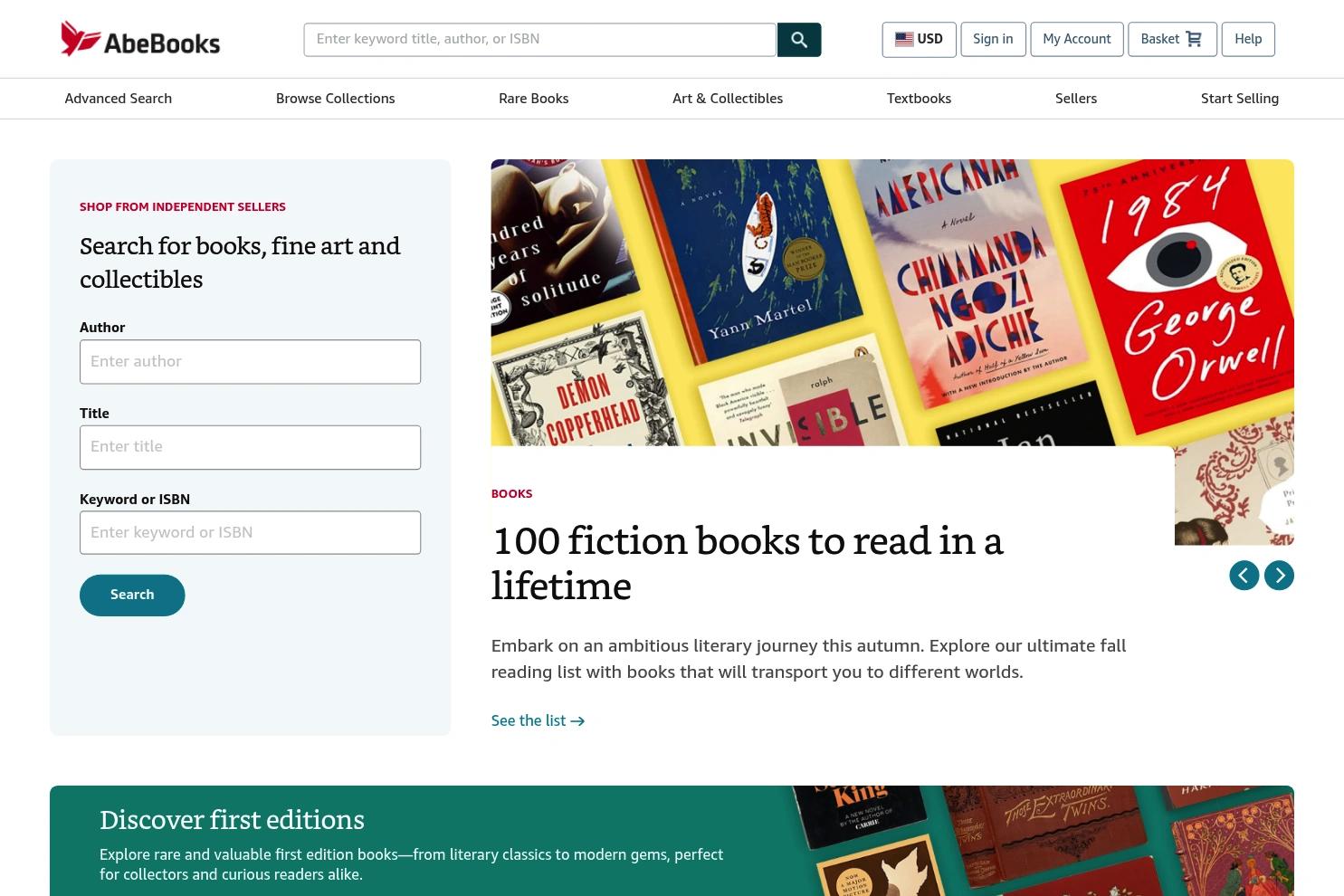Click Start Selling in navigation
The width and height of the screenshot is (1344, 896).
pos(1240,99)
